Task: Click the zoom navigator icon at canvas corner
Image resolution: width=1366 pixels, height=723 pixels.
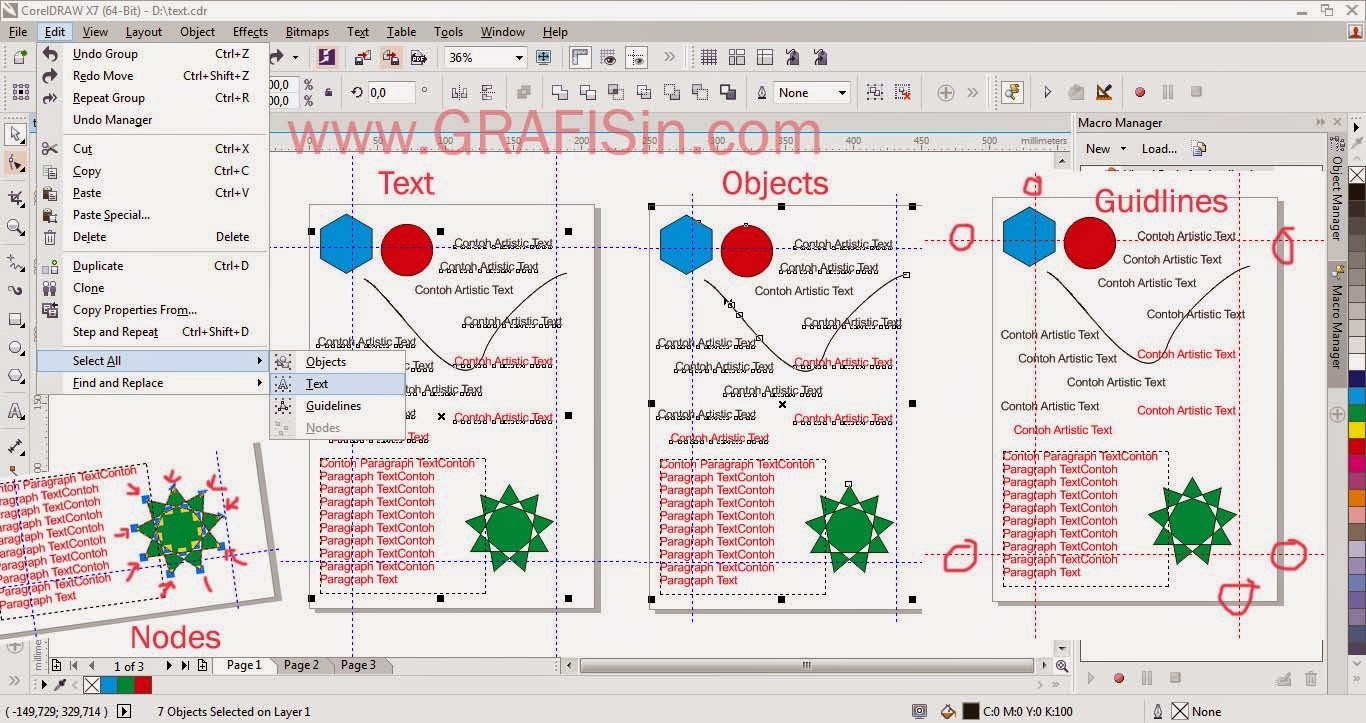Action: tap(1061, 666)
